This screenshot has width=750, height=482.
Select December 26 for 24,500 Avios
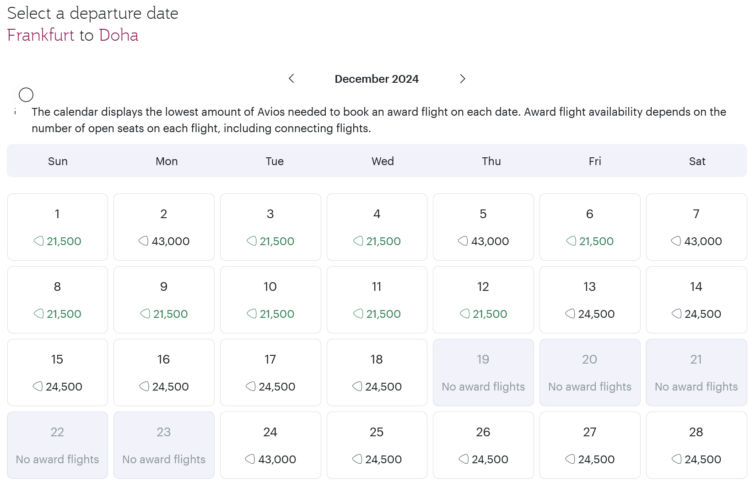[x=483, y=445]
